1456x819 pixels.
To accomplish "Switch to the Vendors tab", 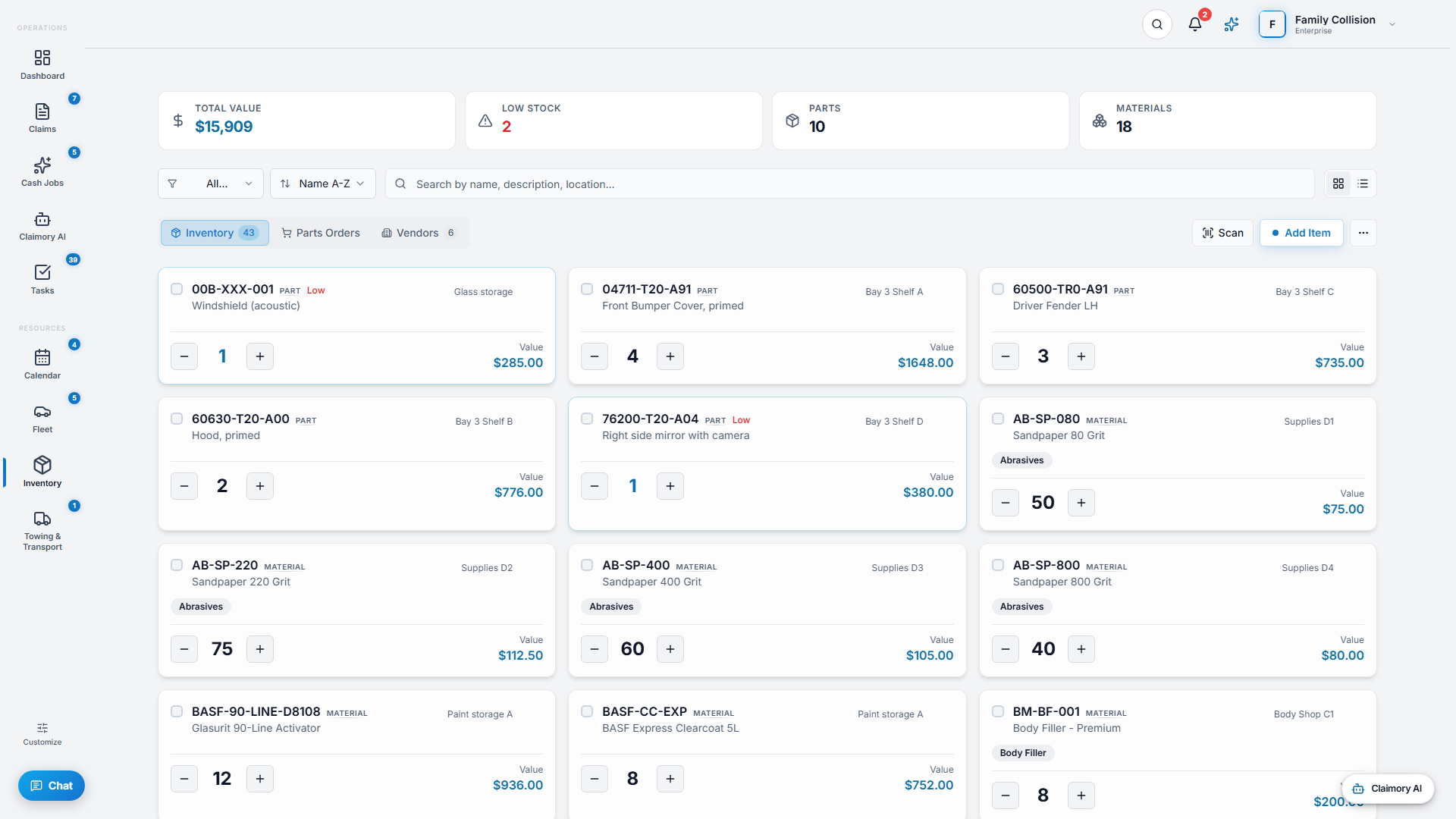I will (419, 233).
